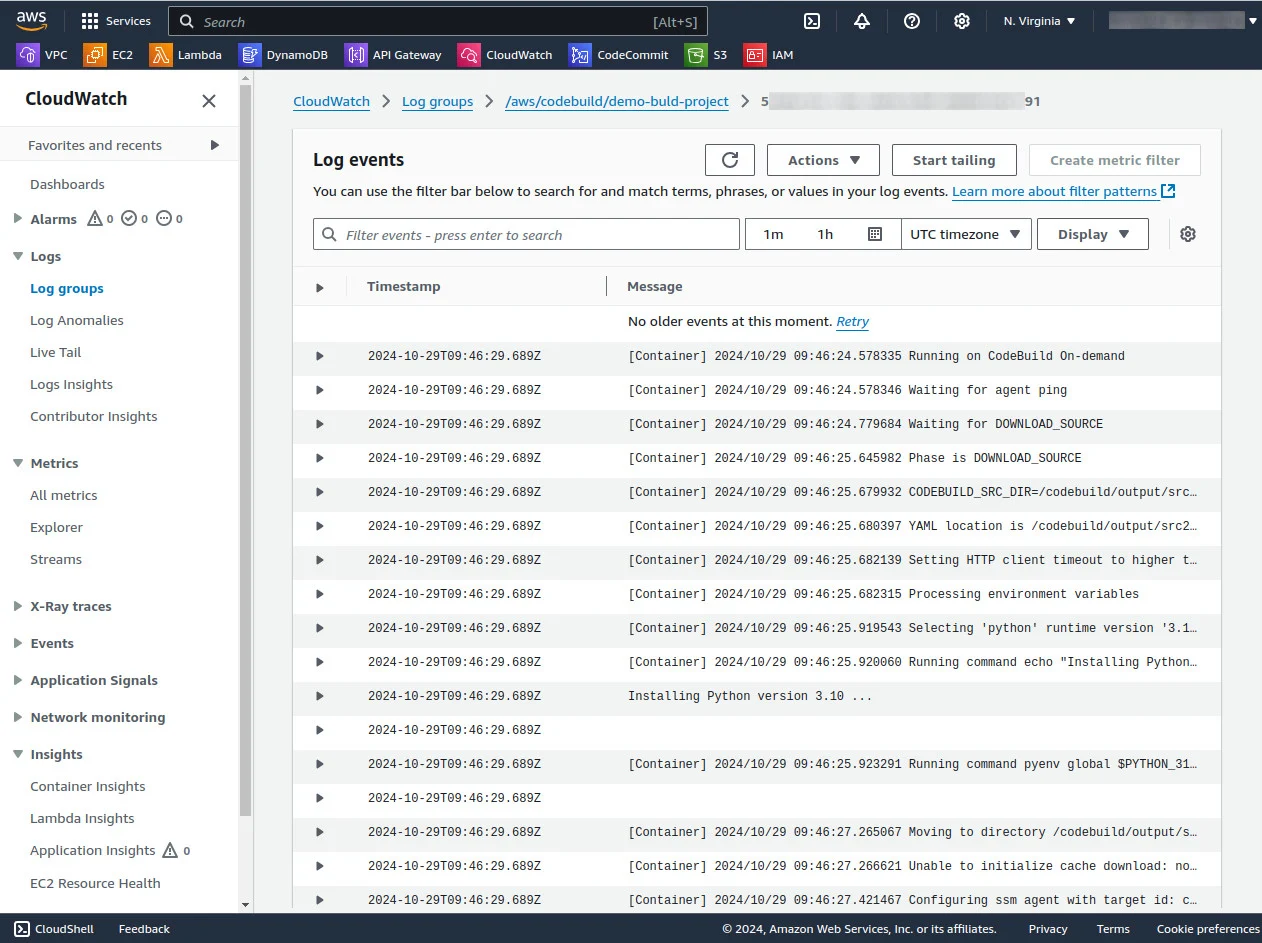Image resolution: width=1262 pixels, height=943 pixels.
Task: Expand Application Signals section
Action: tap(18, 680)
